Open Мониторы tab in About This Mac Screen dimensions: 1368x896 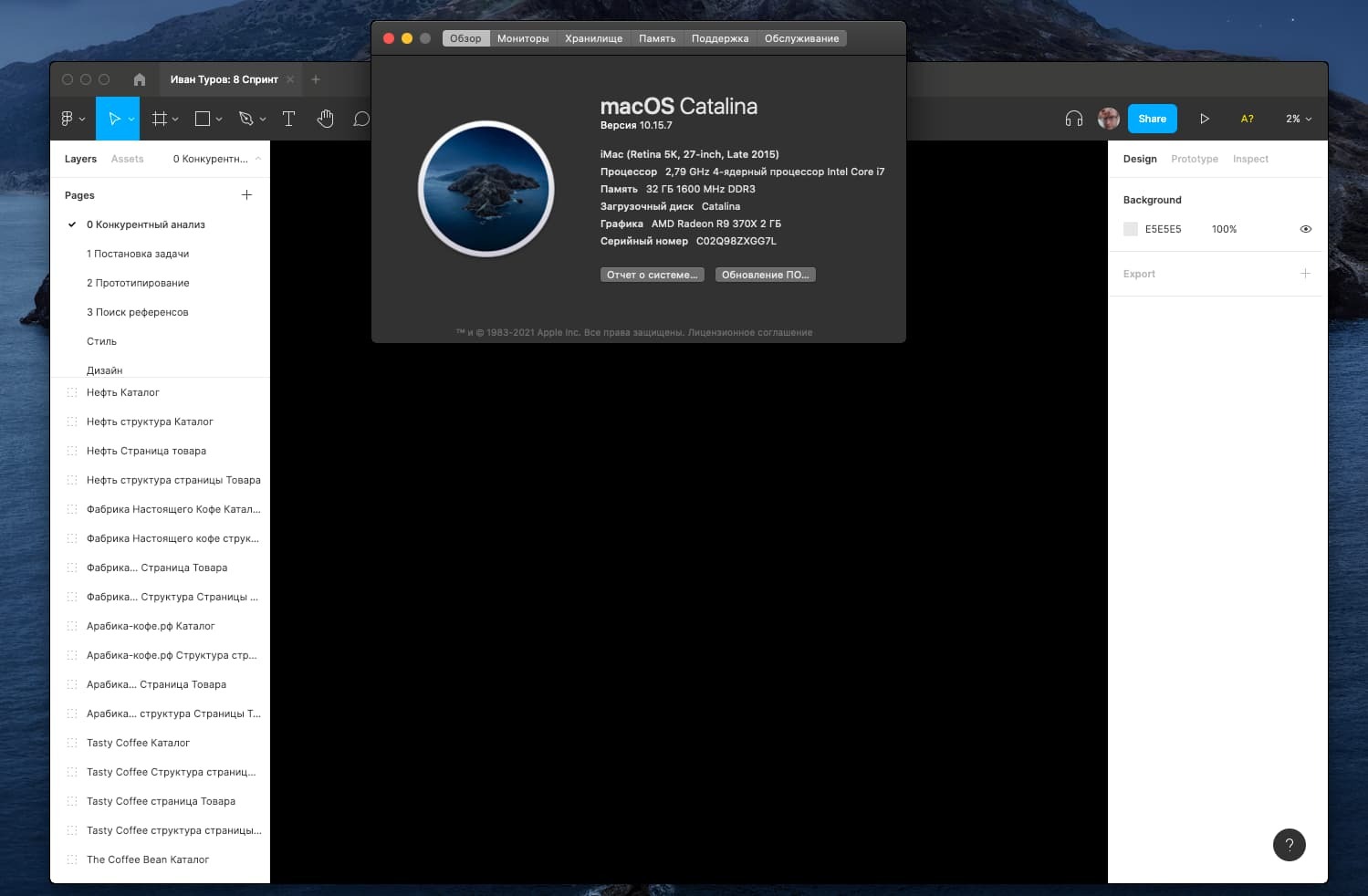523,38
